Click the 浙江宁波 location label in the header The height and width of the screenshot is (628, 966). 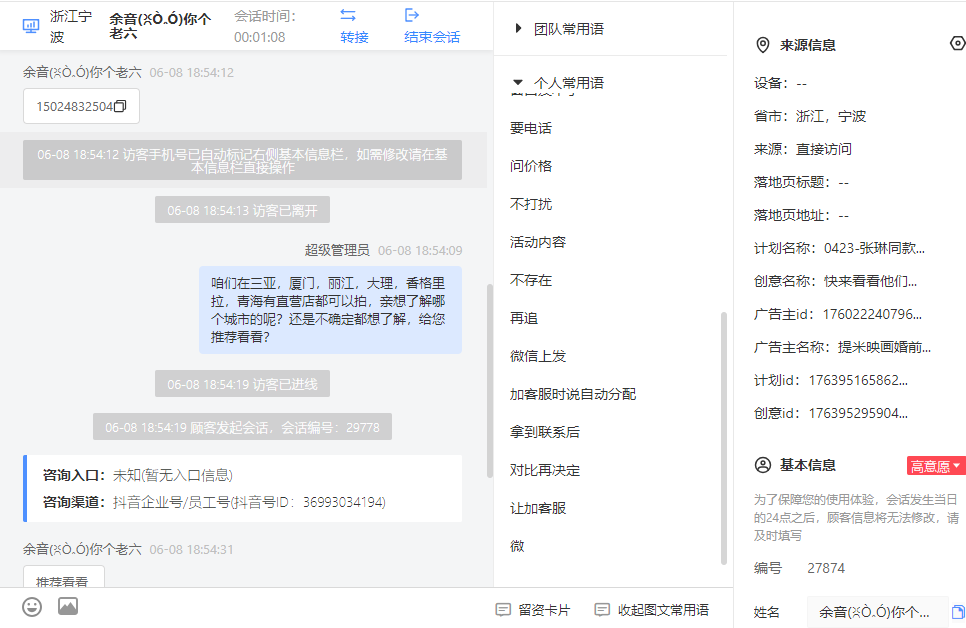[x=71, y=26]
